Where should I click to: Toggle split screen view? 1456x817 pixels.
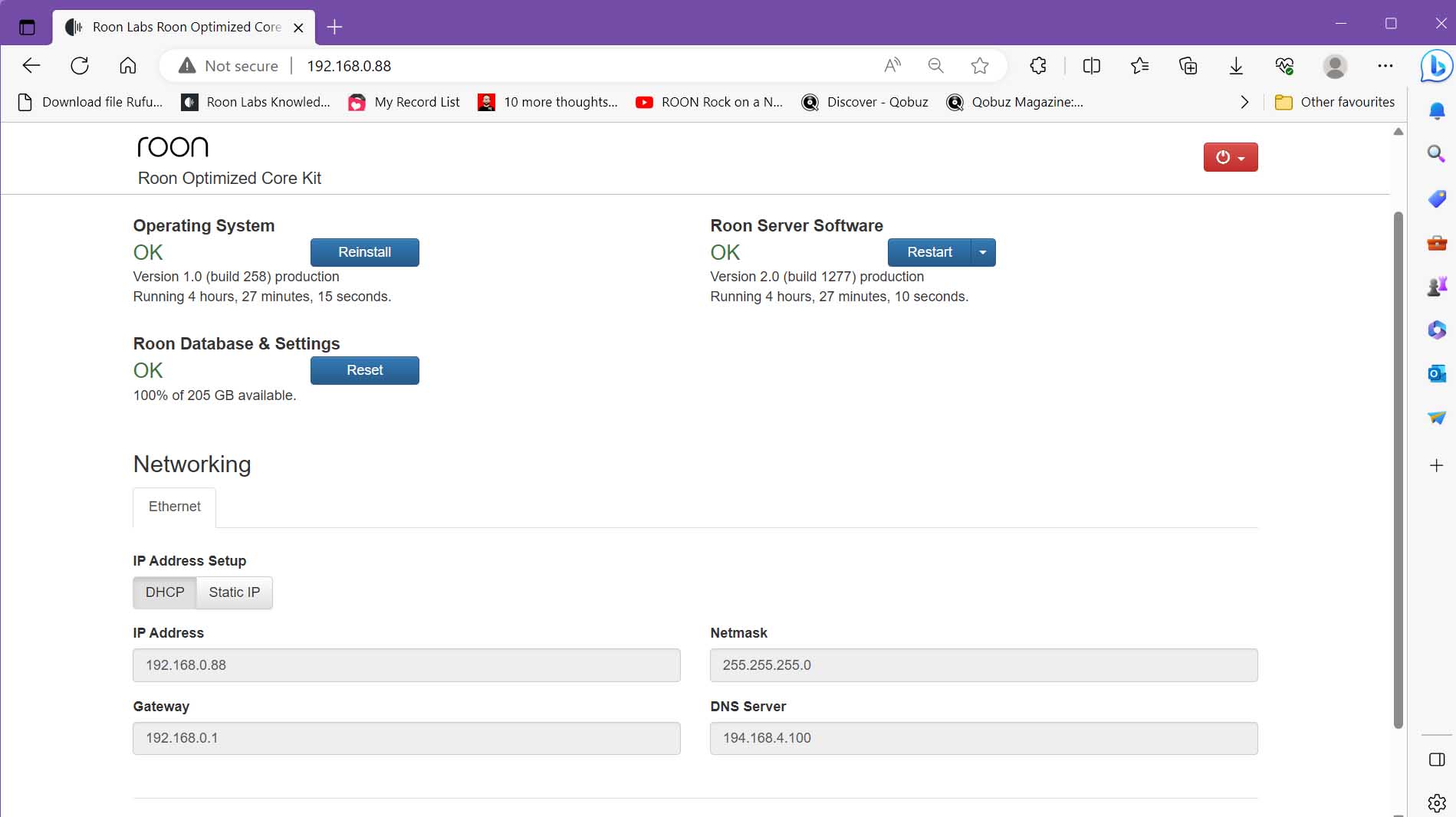[x=1091, y=66]
